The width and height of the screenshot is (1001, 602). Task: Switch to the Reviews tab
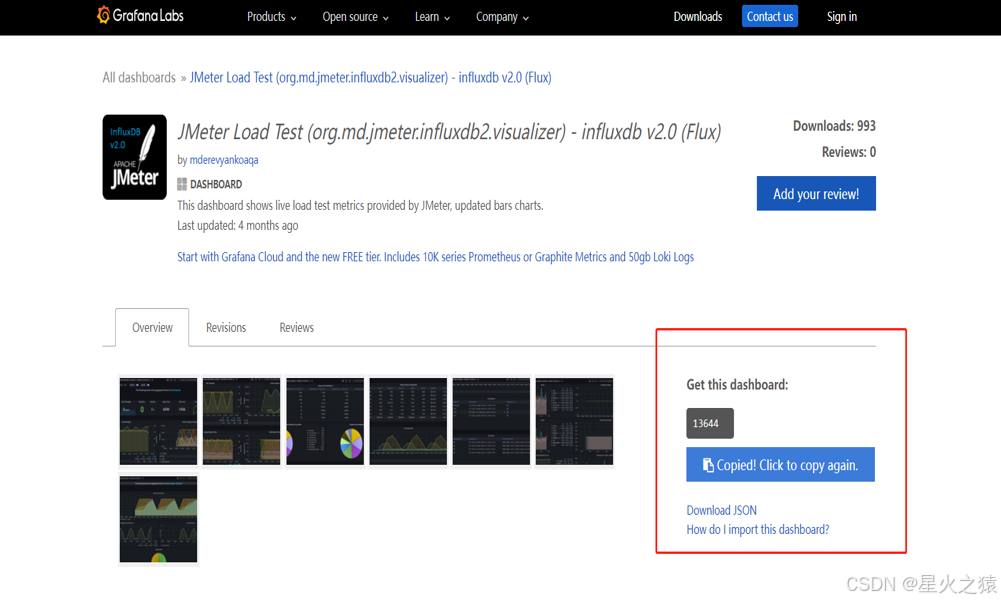296,327
